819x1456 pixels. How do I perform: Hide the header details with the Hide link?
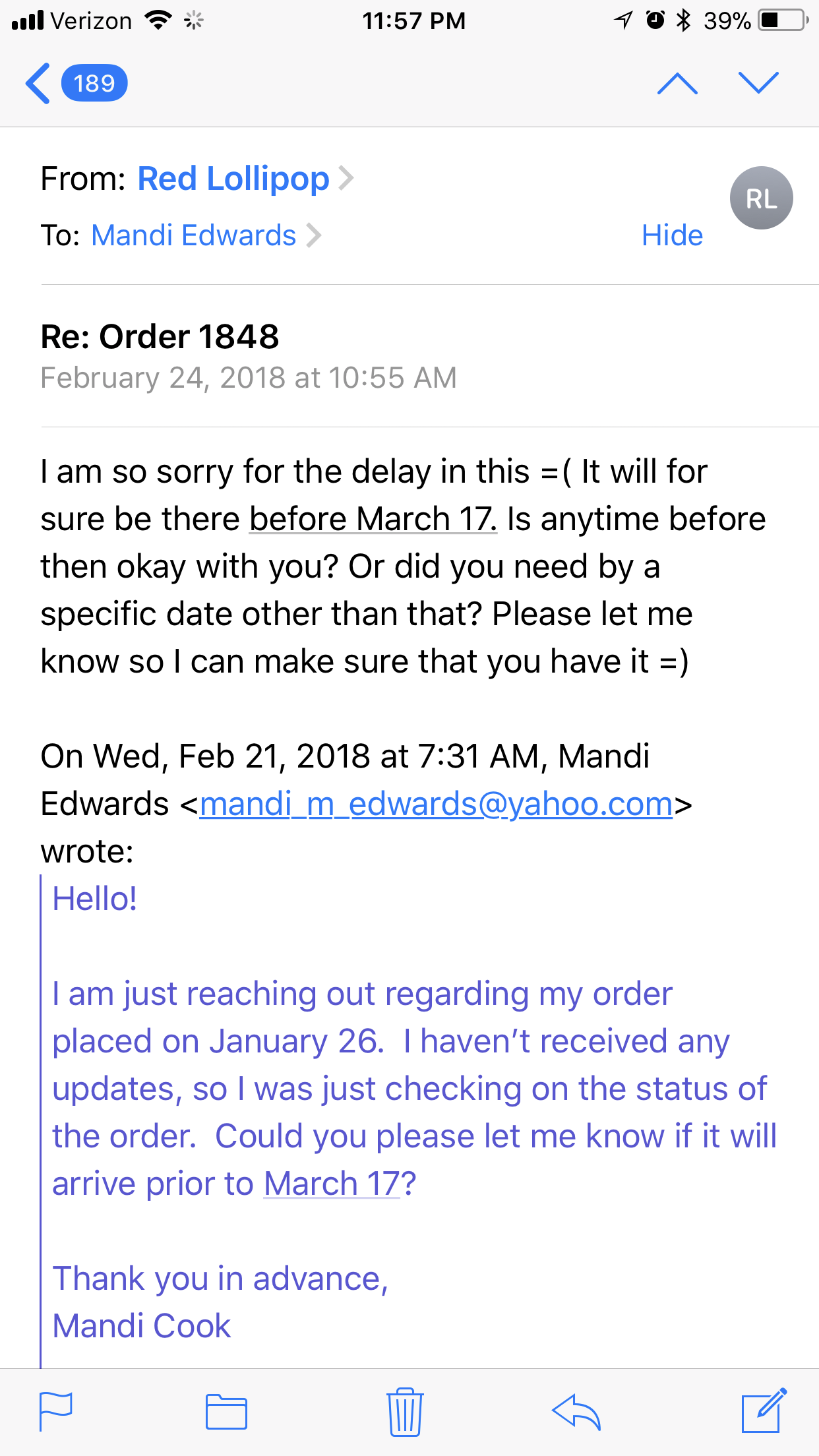pos(672,235)
